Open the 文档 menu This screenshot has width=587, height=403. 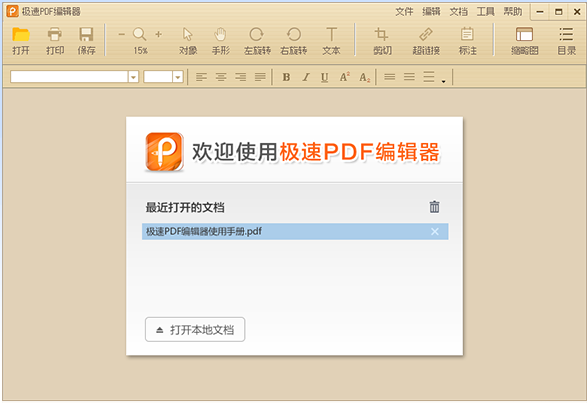pos(459,12)
